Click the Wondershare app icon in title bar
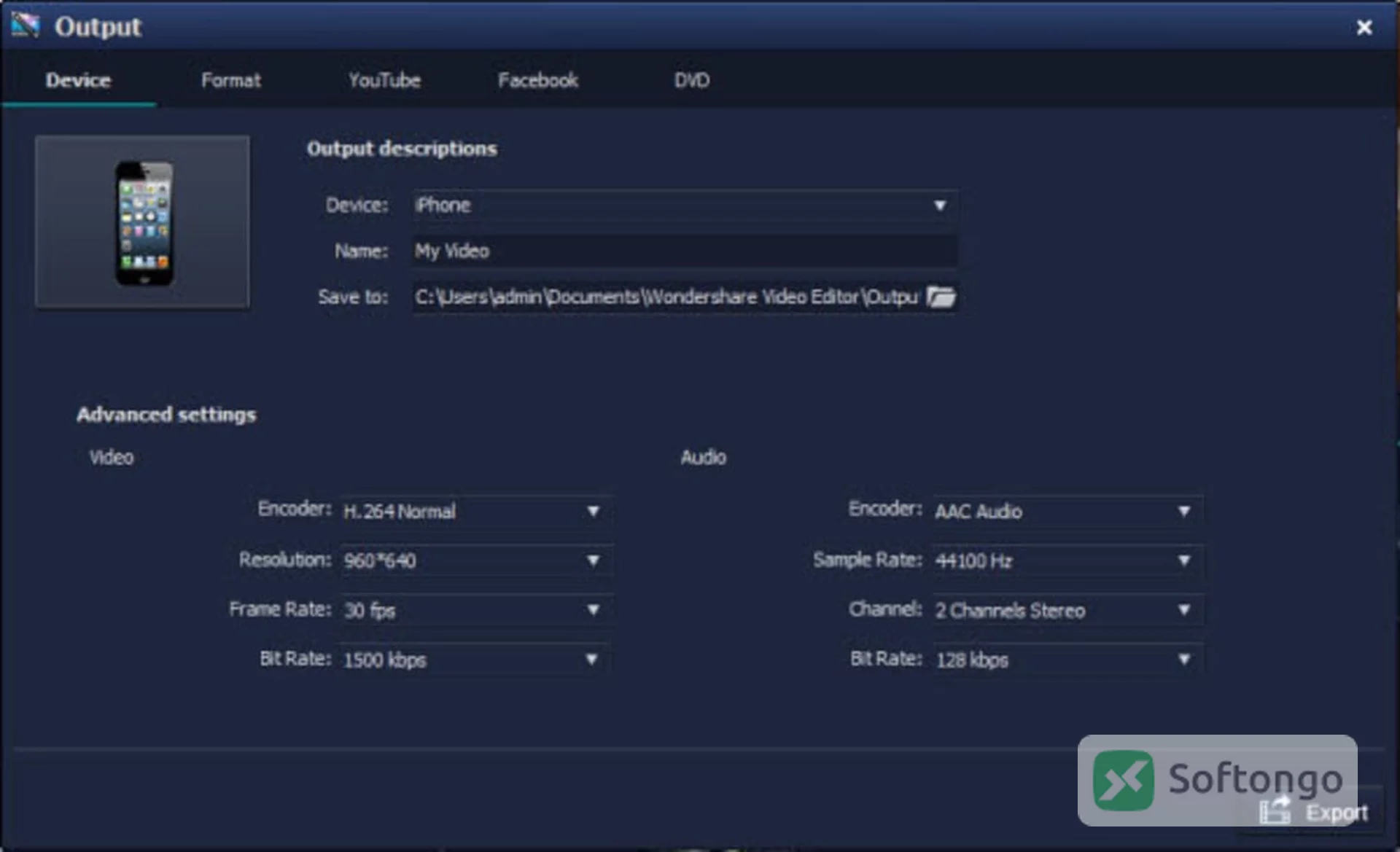The width and height of the screenshot is (1400, 852). pyautogui.click(x=26, y=26)
